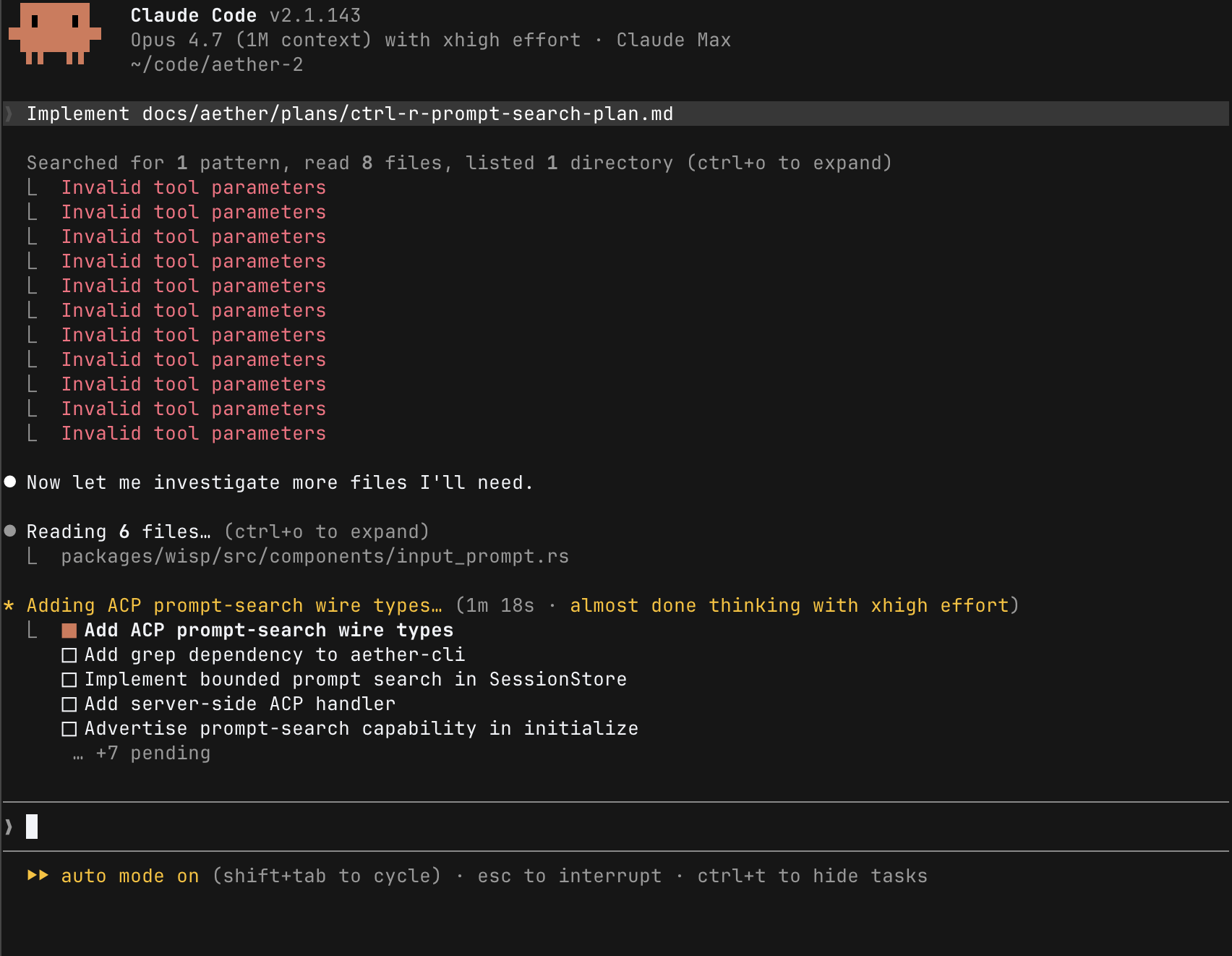This screenshot has width=1232, height=956.
Task: Click the "~/code/aether-2" working directory path
Action: pos(217,64)
